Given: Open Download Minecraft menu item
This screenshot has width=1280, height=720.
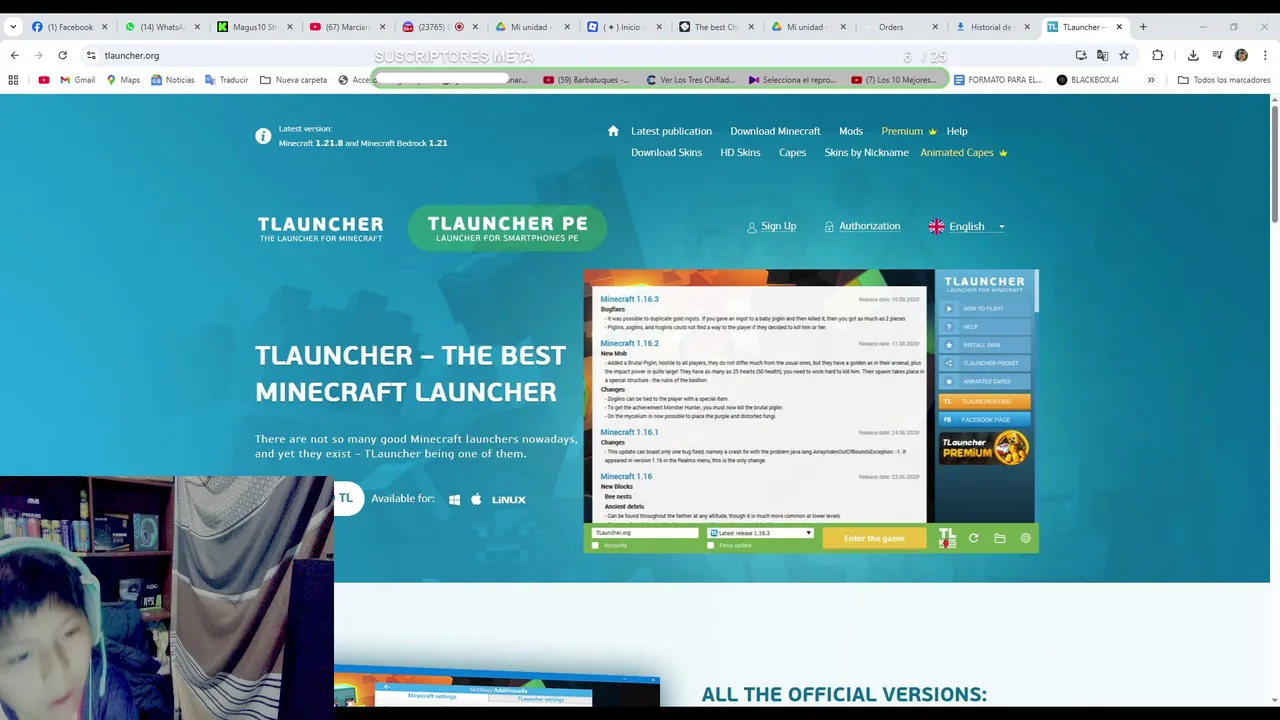Looking at the screenshot, I should [x=775, y=131].
